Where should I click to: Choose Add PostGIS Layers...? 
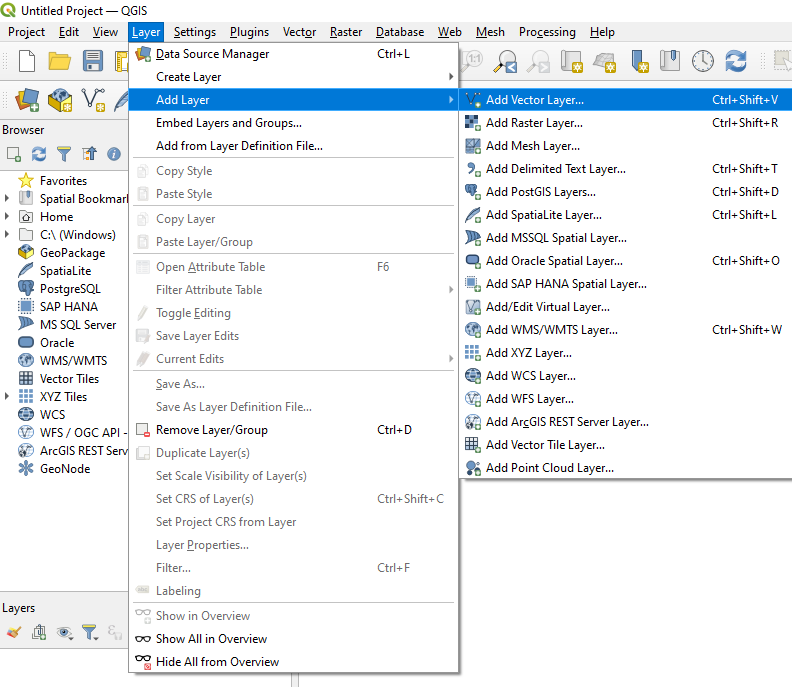click(x=625, y=192)
